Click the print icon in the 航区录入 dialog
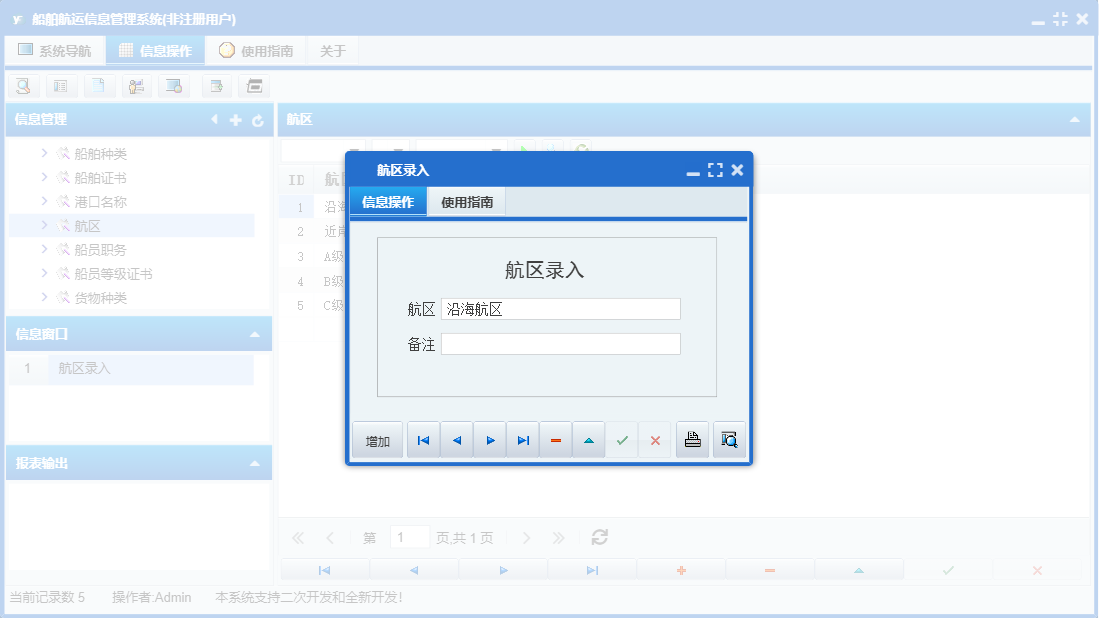The width and height of the screenshot is (1099, 618). pos(691,439)
